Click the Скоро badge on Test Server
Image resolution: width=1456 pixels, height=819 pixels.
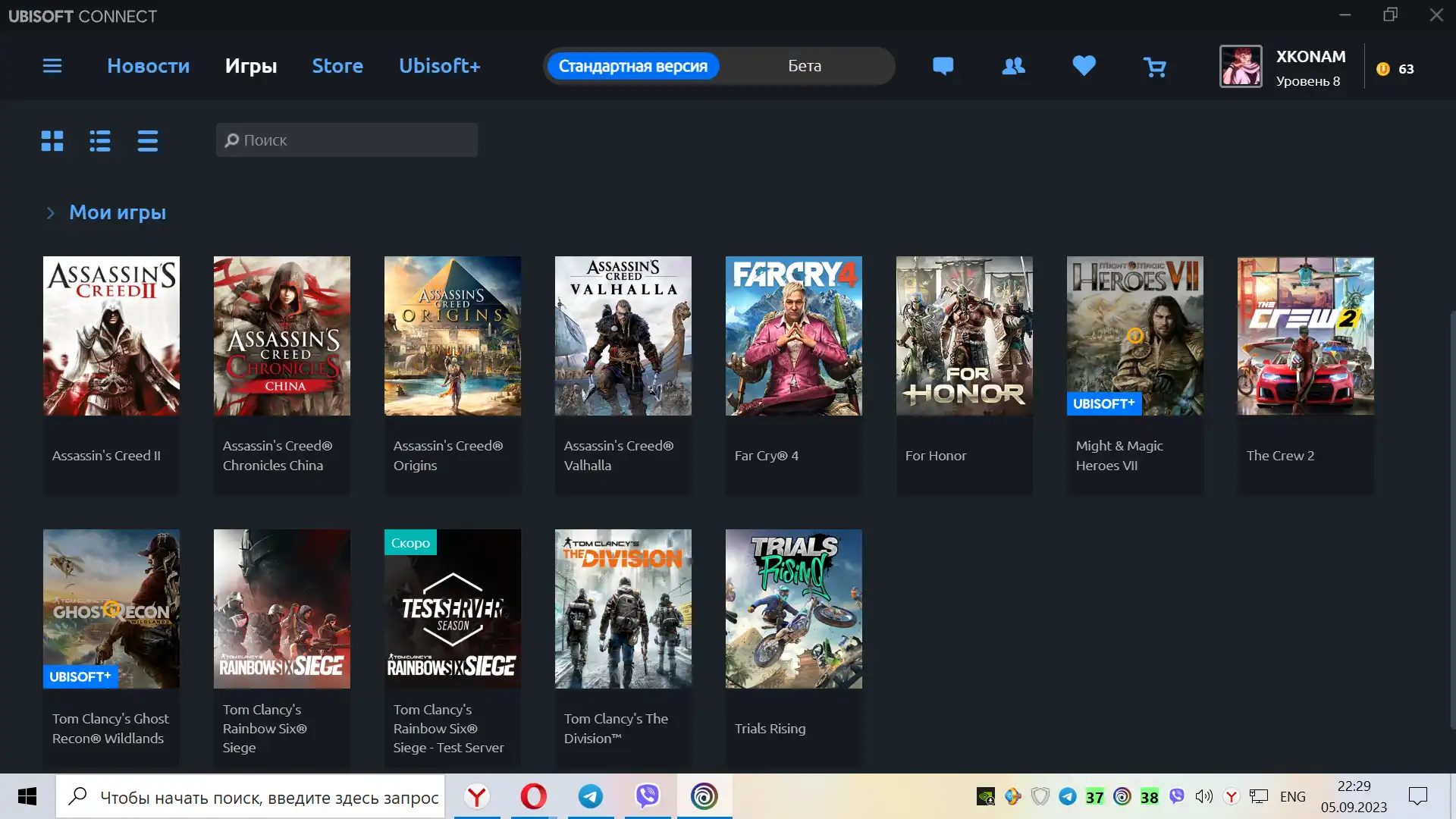pyautogui.click(x=410, y=542)
